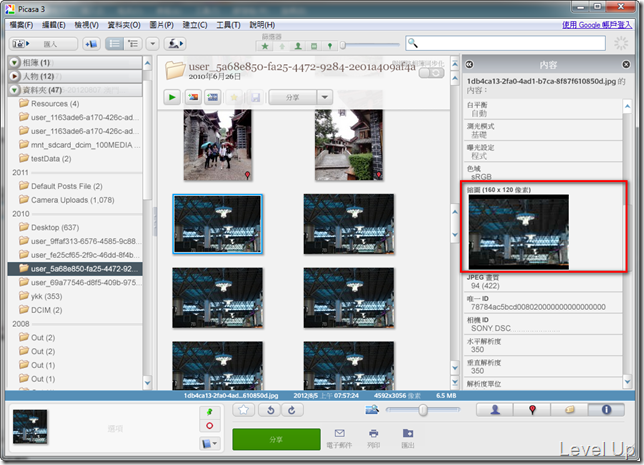Close the 內容 properties panel
The height and width of the screenshot is (465, 644).
click(626, 64)
